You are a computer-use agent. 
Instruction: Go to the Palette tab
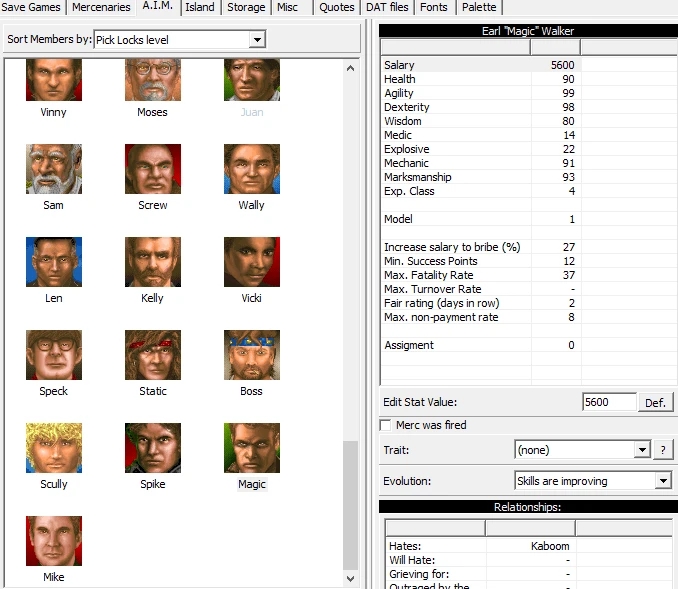pyautogui.click(x=479, y=7)
